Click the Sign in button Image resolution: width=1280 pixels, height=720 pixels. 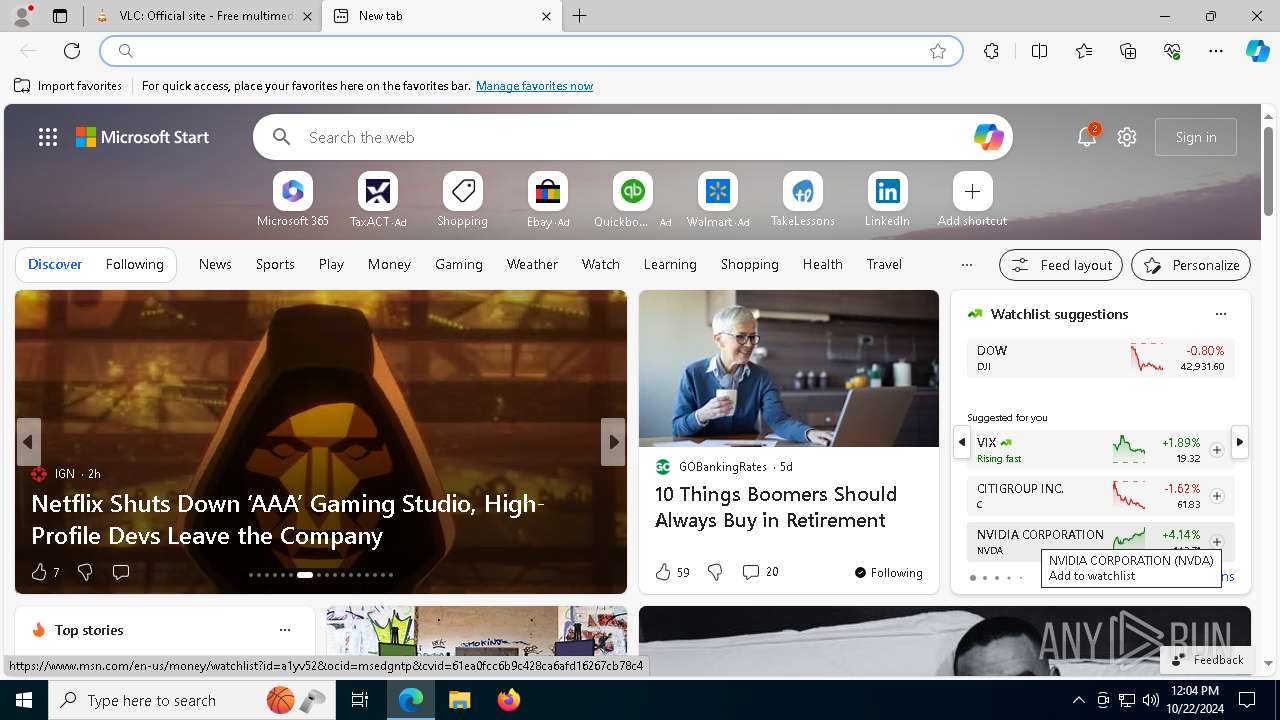coord(1196,137)
